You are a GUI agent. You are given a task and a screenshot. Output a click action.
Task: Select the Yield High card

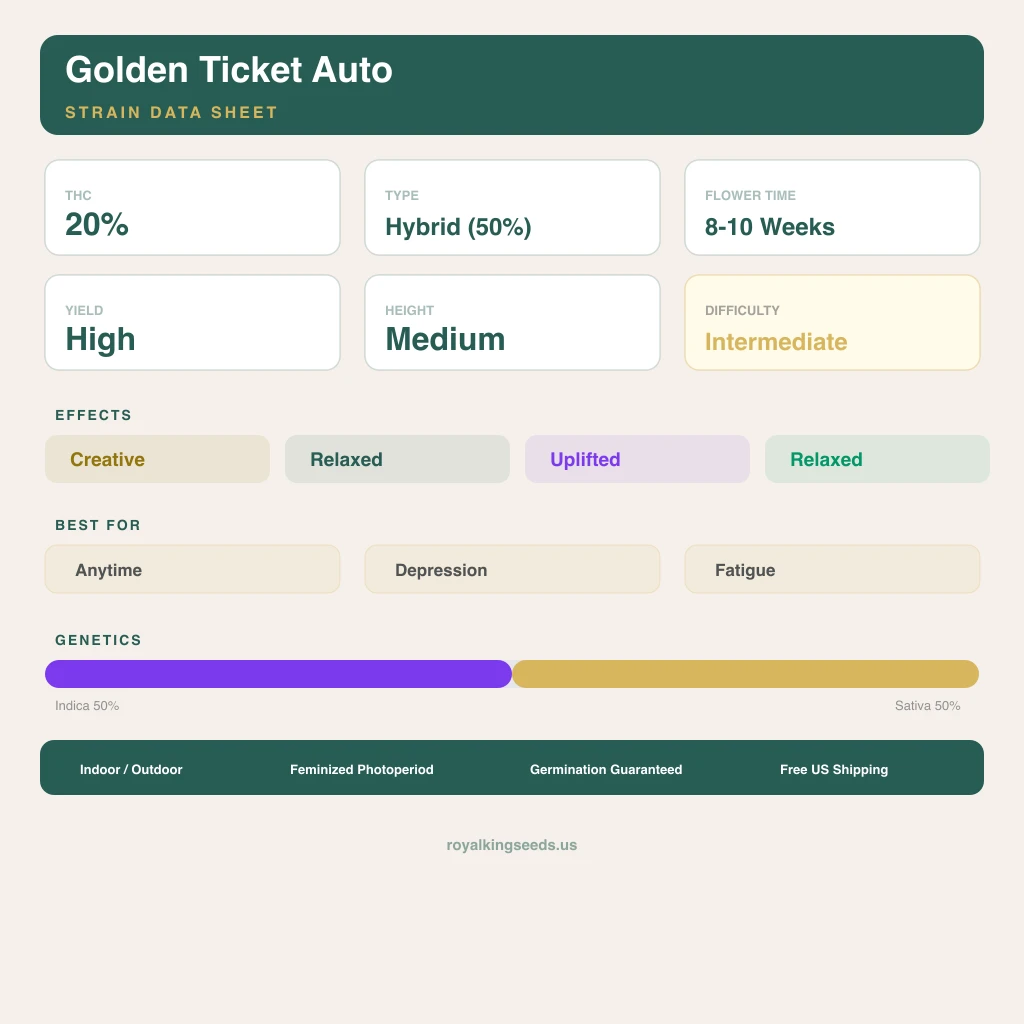click(192, 323)
